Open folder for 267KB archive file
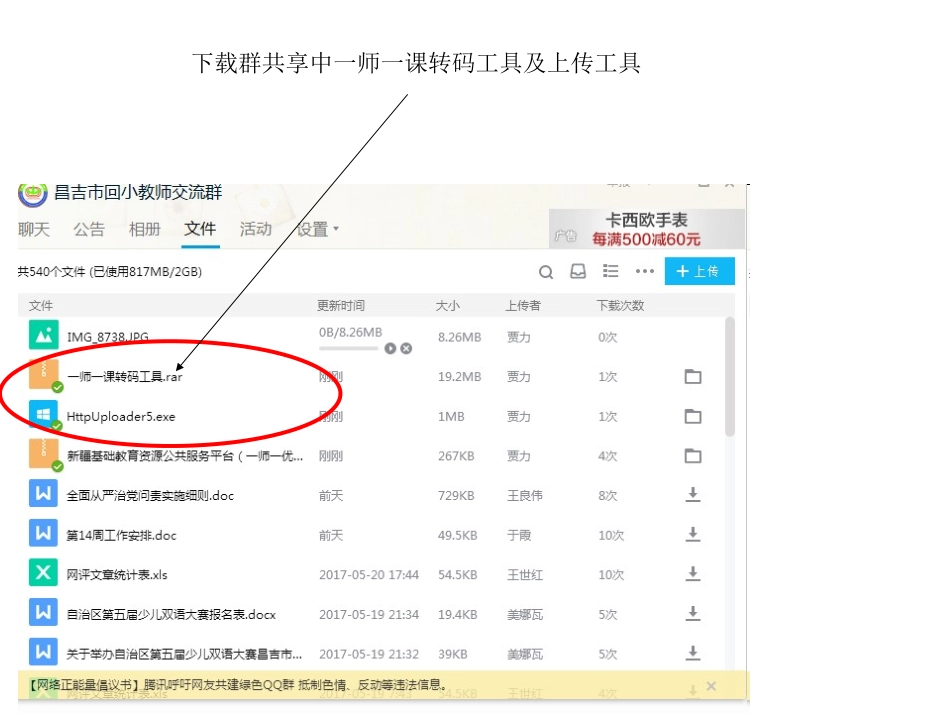 coord(693,456)
